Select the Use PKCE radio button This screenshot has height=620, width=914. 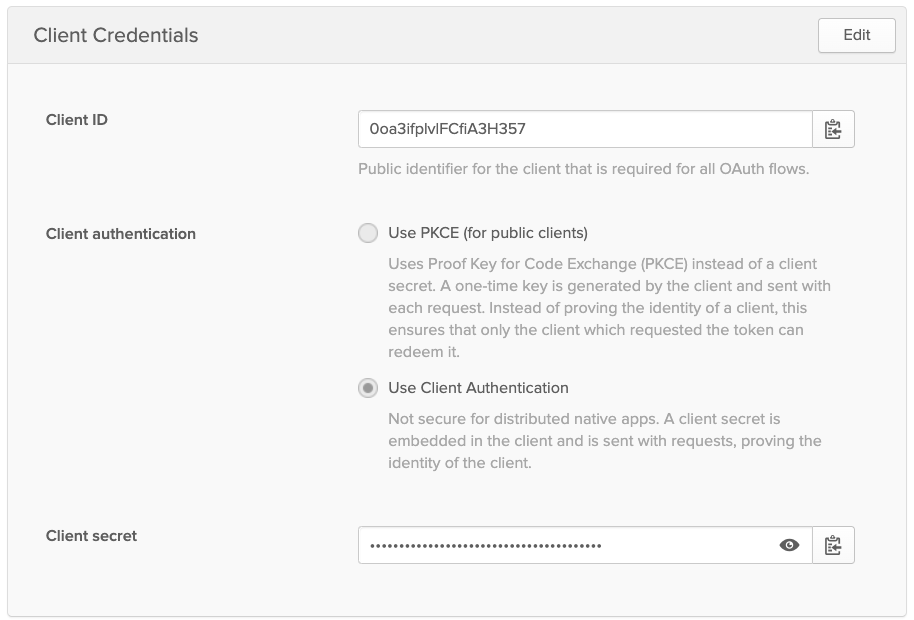coord(368,233)
